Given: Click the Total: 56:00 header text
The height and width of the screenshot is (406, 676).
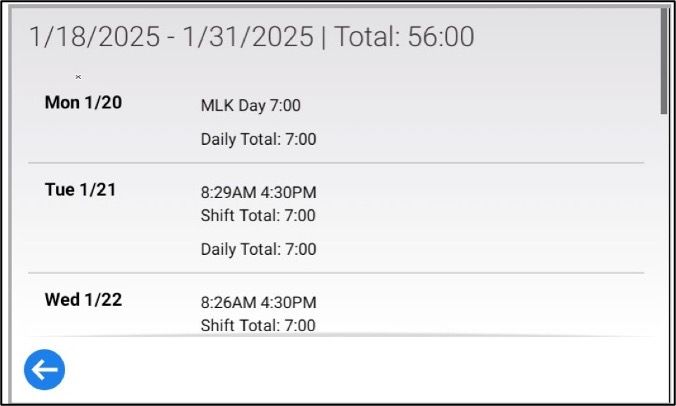Looking at the screenshot, I should (404, 37).
